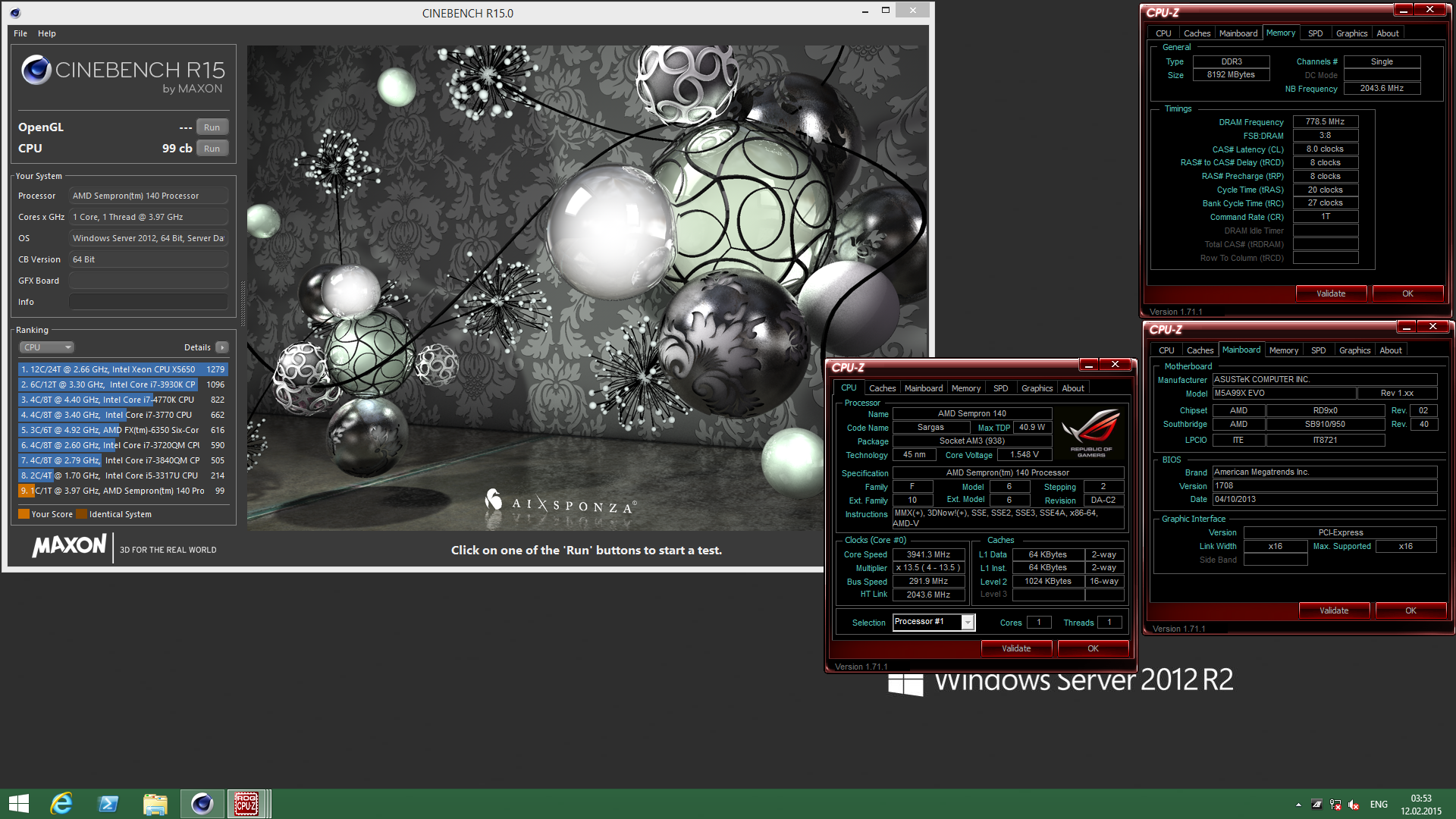
Task: Click the orange Your Score swatch
Action: (24, 514)
